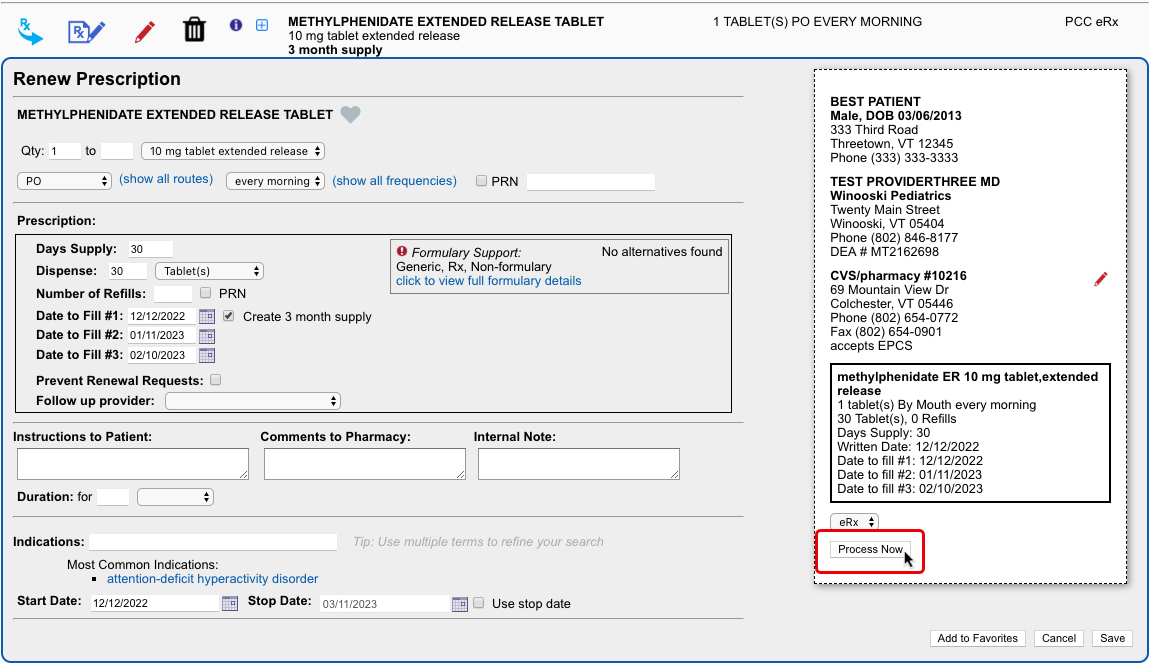Click the Date to Fill #3 field
Image resolution: width=1149 pixels, height=663 pixels.
162,355
